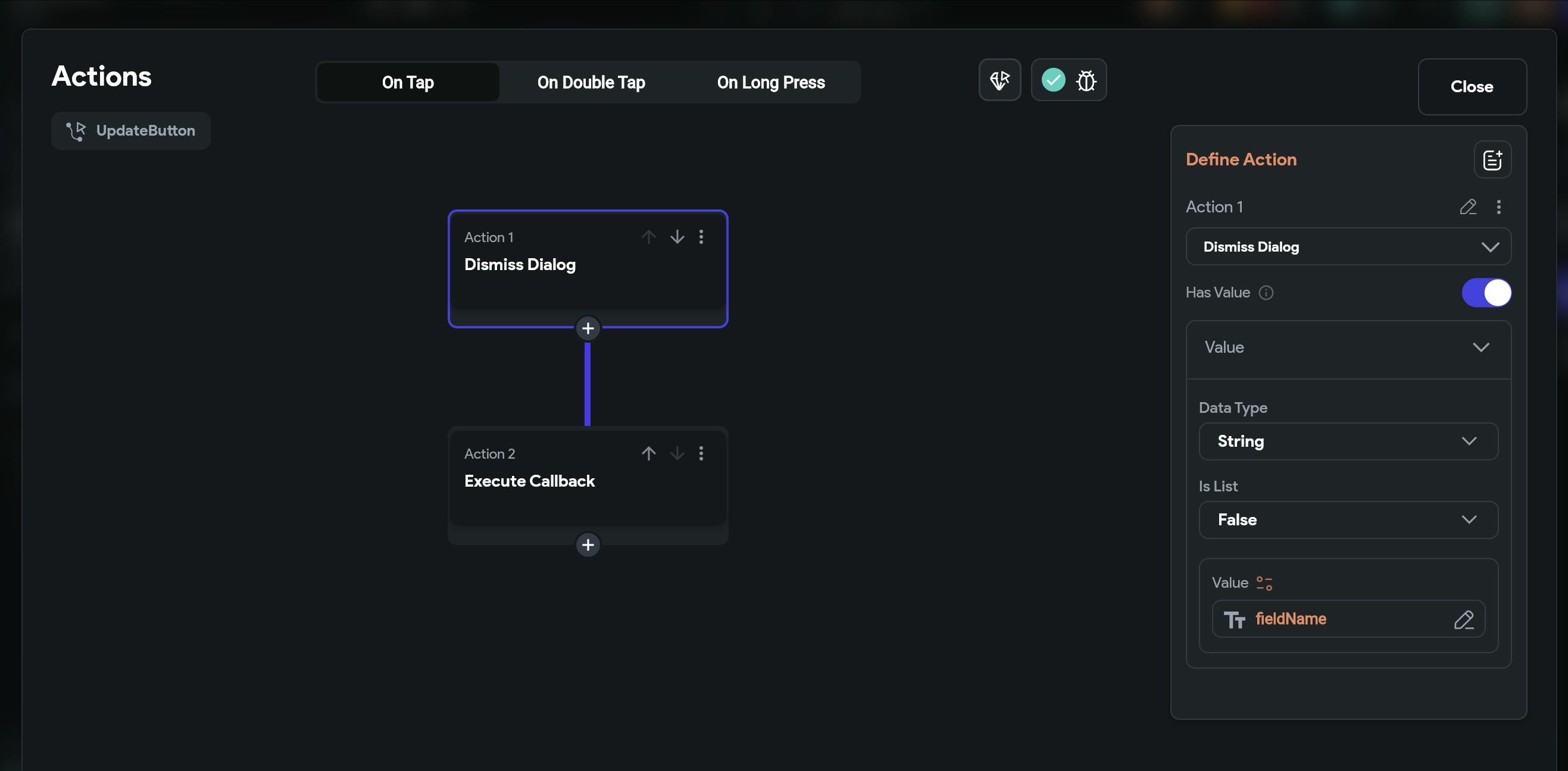Image resolution: width=1568 pixels, height=771 pixels.
Task: Click the UpdateButton widget chip
Action: 131,131
